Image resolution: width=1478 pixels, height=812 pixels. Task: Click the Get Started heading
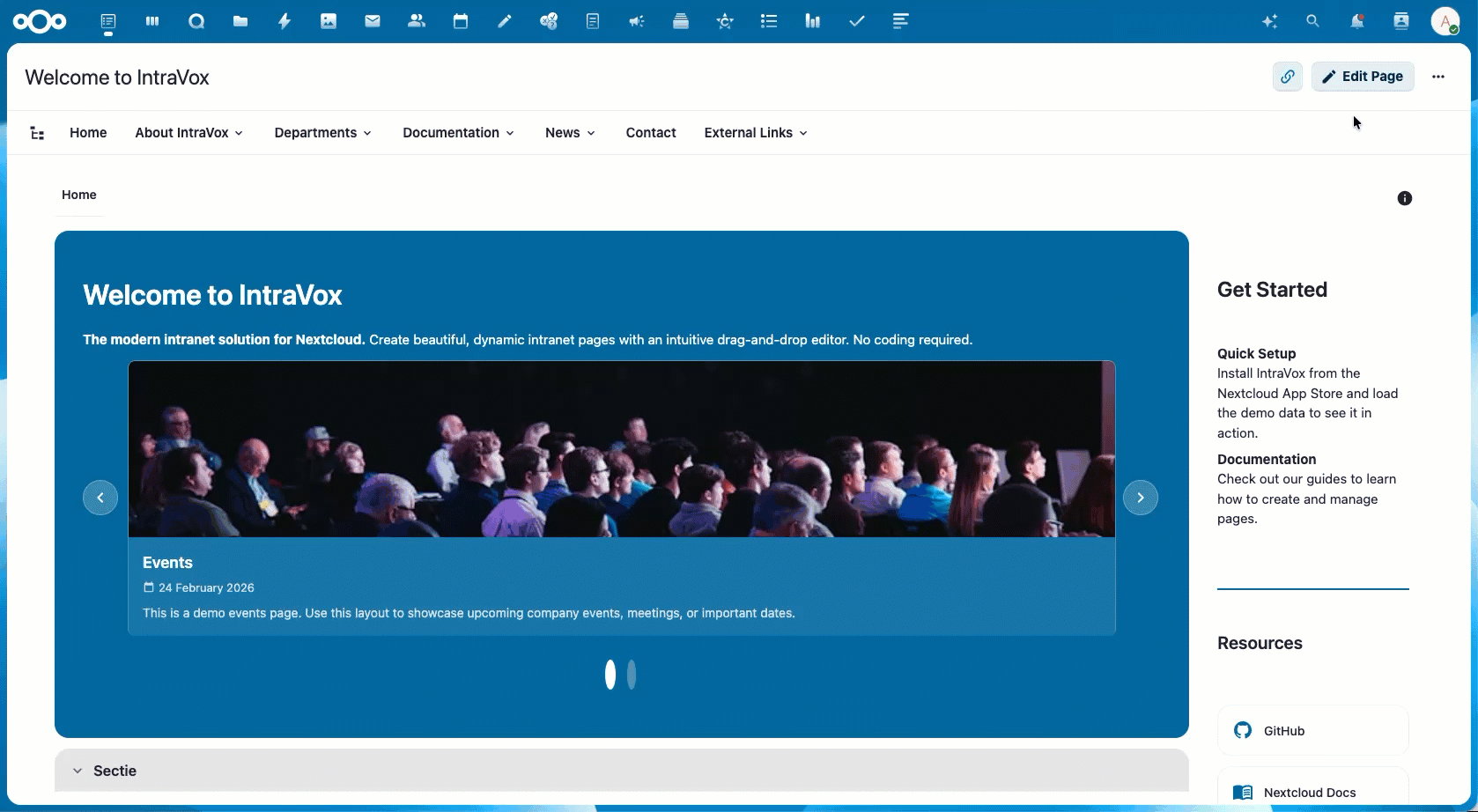click(1272, 290)
